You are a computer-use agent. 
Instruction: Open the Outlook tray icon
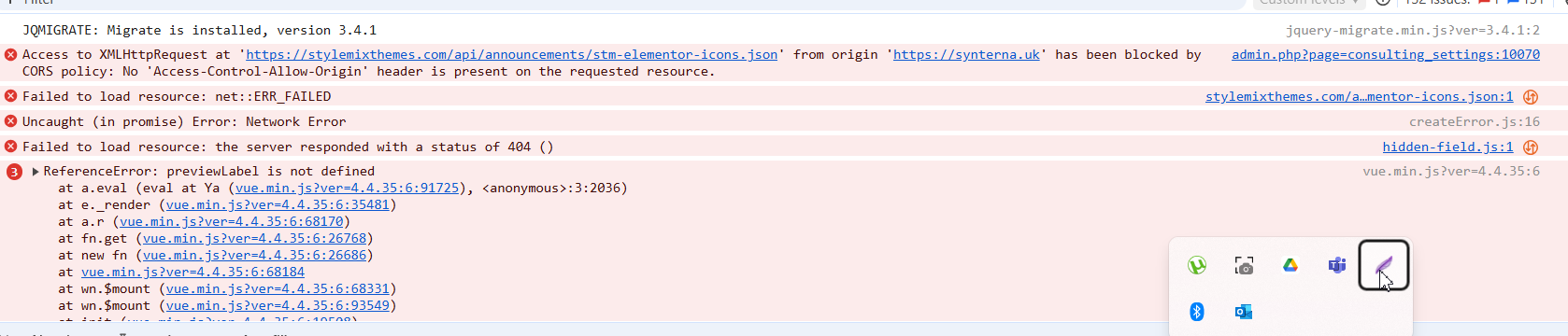coord(1244,312)
